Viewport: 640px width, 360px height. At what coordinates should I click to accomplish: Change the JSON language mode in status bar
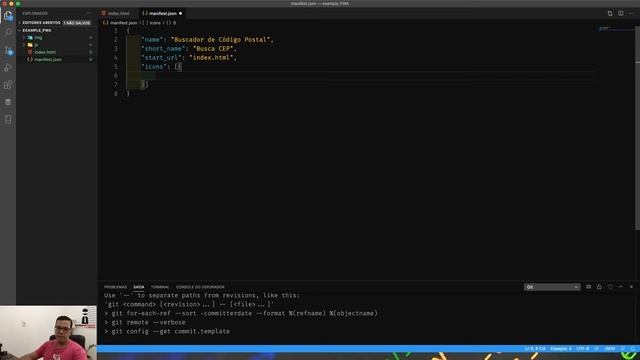(610, 349)
